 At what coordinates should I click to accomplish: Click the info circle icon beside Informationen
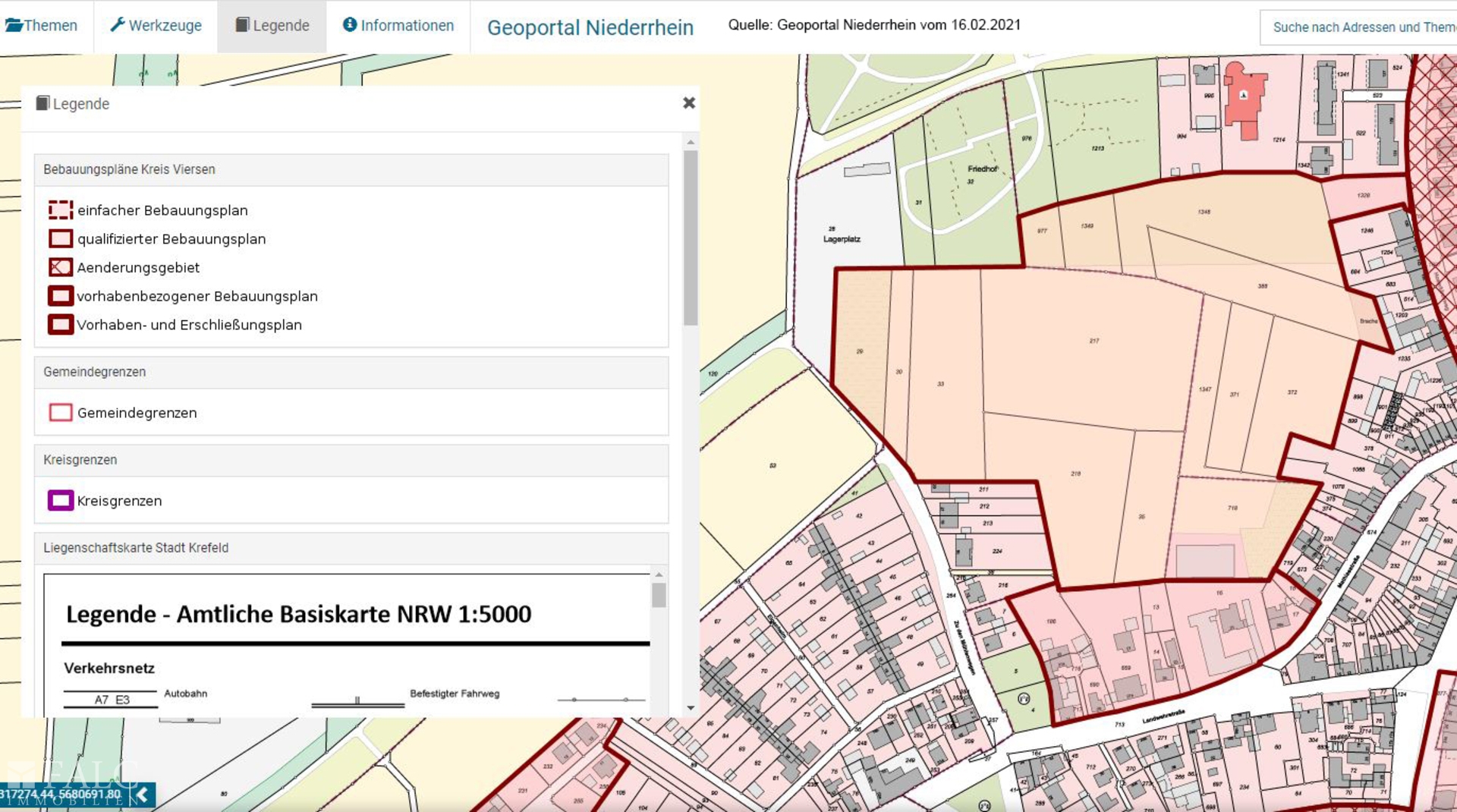pos(350,24)
